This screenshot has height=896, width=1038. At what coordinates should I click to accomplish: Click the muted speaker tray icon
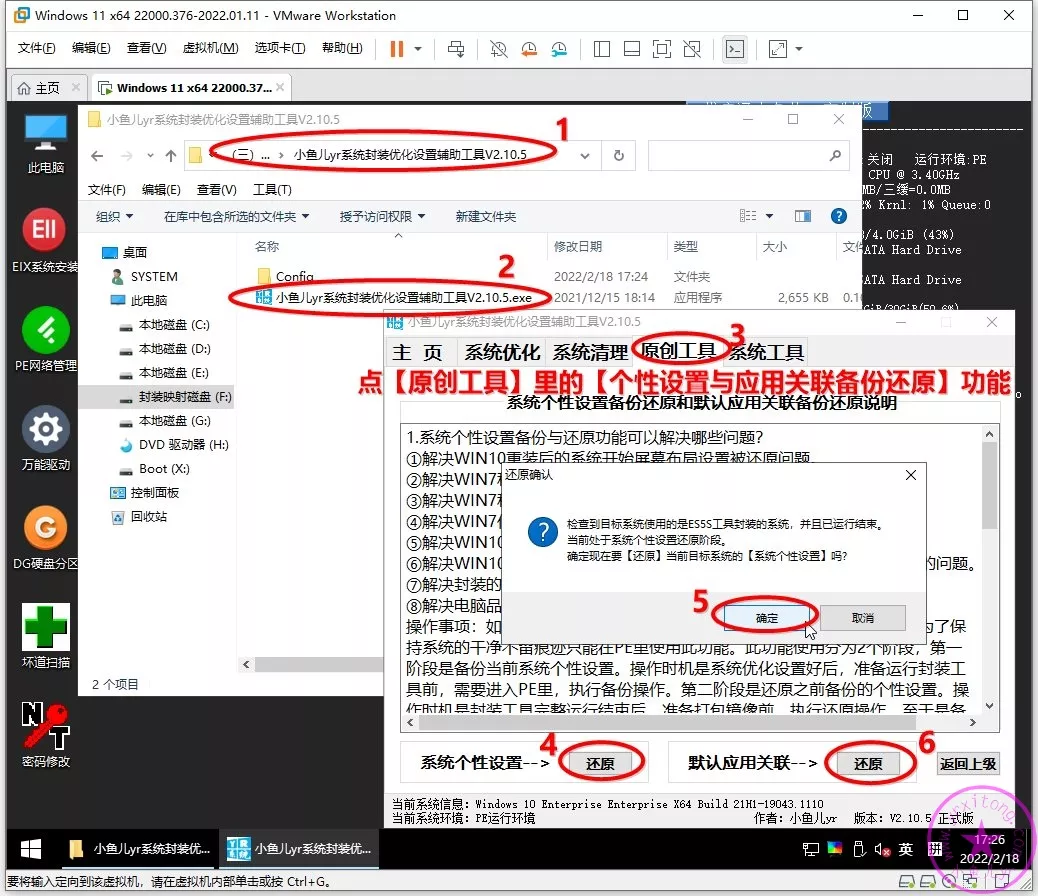[x=883, y=849]
